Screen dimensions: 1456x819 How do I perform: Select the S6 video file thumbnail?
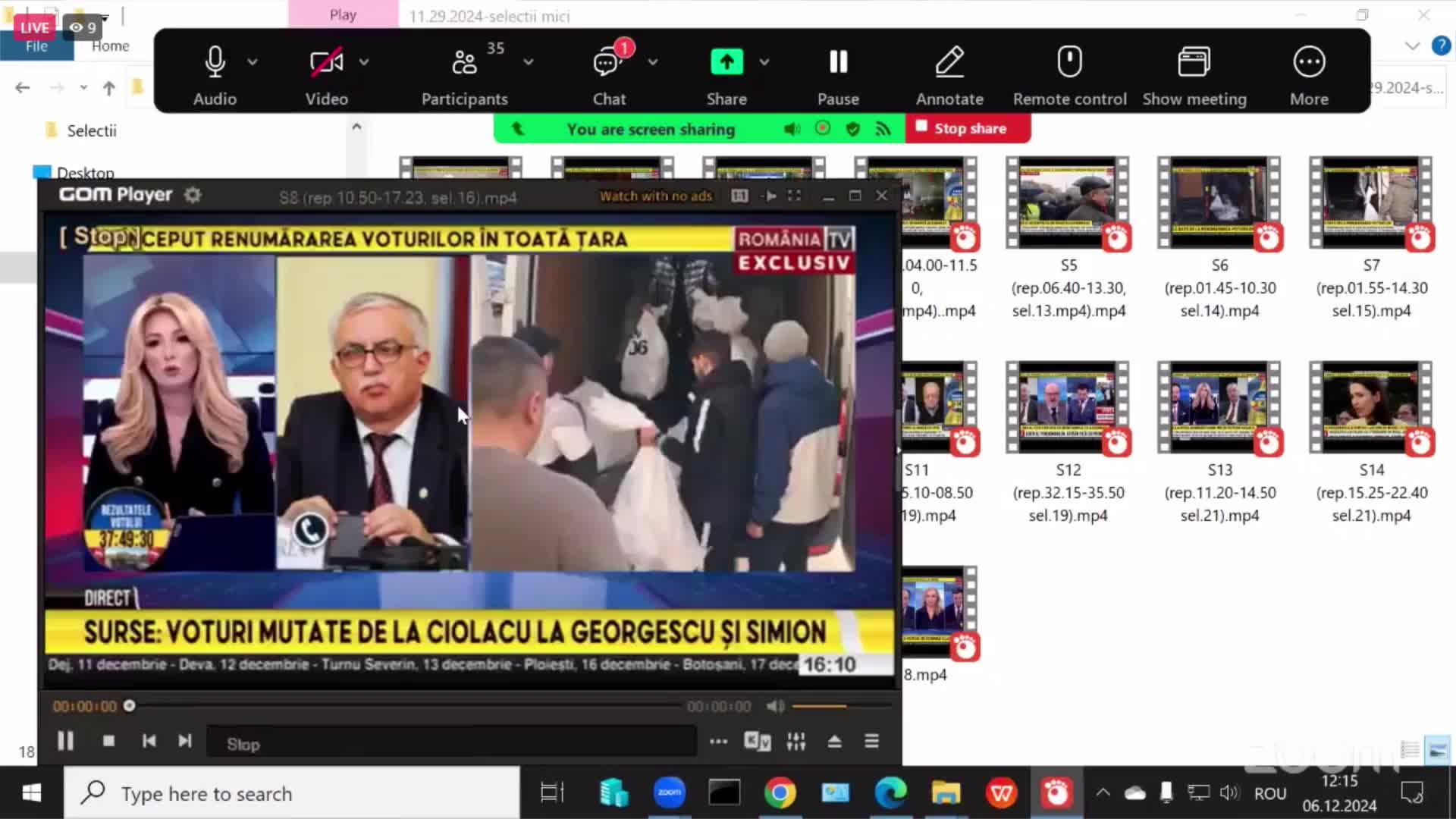coord(1219,203)
